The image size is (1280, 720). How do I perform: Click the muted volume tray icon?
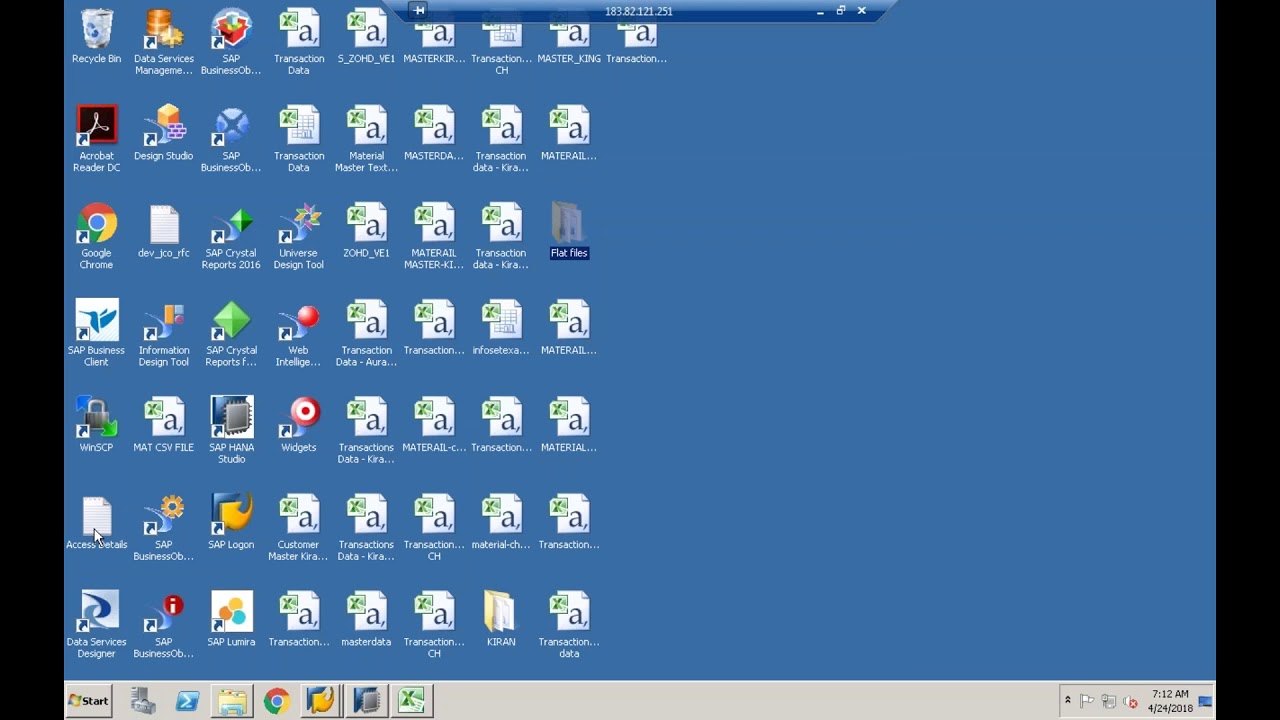(1130, 702)
